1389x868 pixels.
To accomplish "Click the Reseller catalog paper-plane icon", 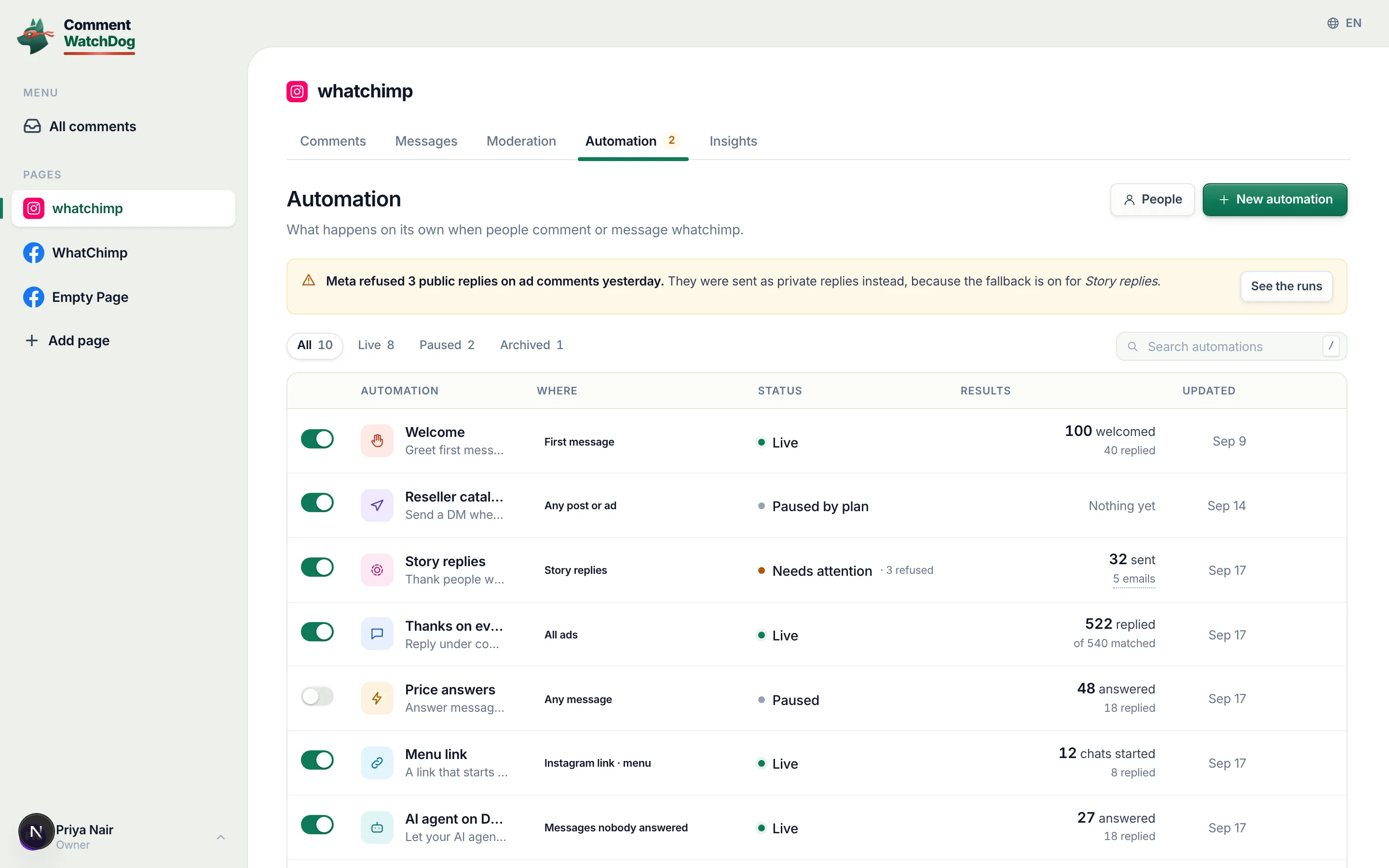I will [x=377, y=505].
